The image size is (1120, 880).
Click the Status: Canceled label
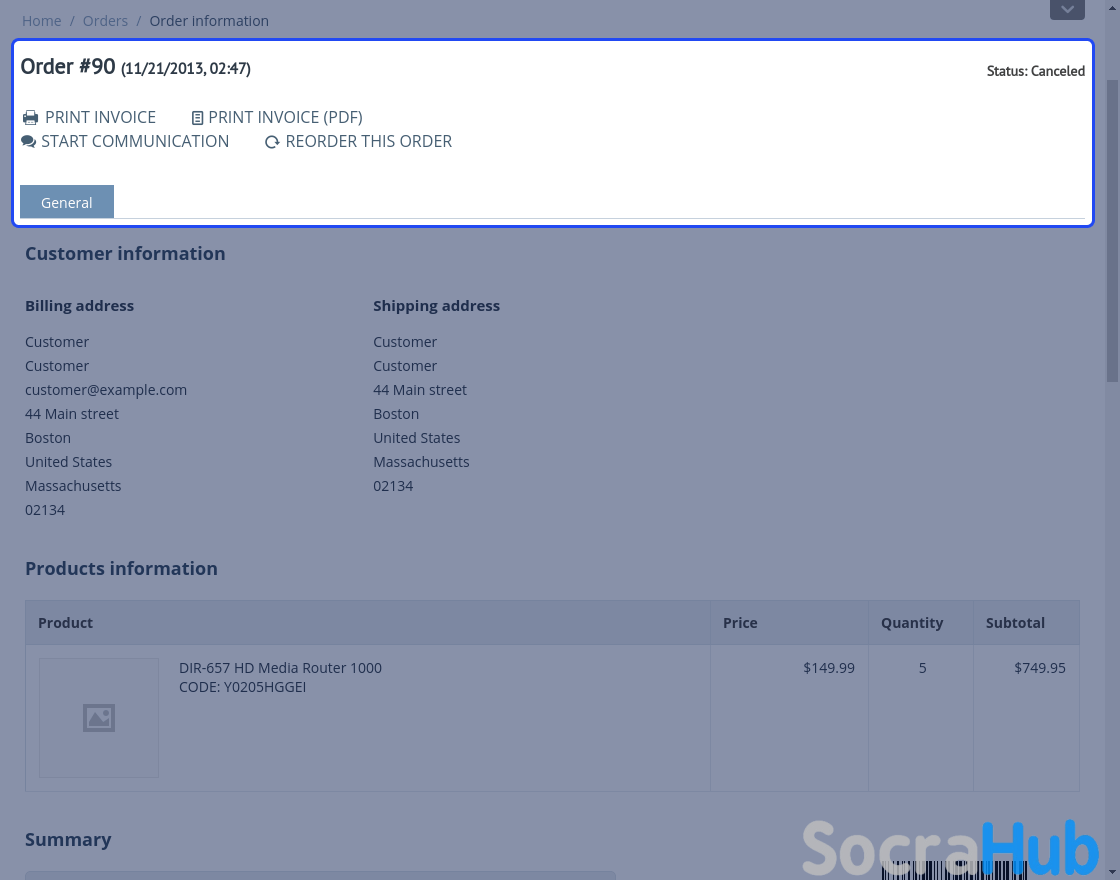[x=1035, y=71]
